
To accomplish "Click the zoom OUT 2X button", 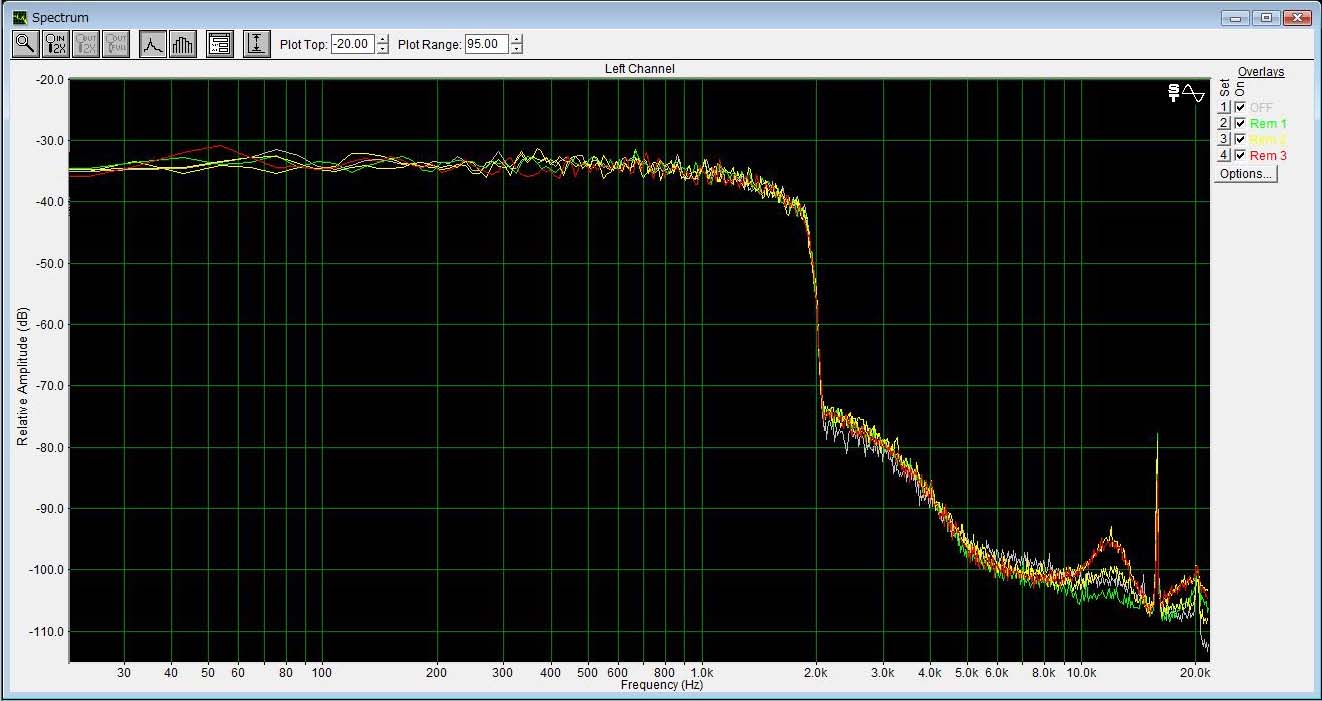I will tap(86, 44).
